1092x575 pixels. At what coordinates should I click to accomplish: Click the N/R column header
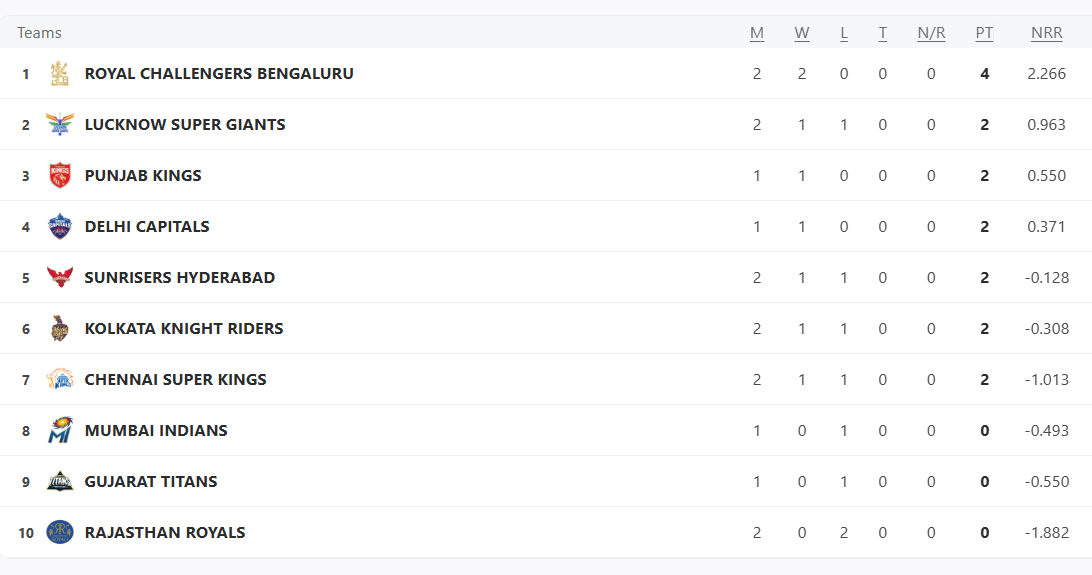point(931,33)
